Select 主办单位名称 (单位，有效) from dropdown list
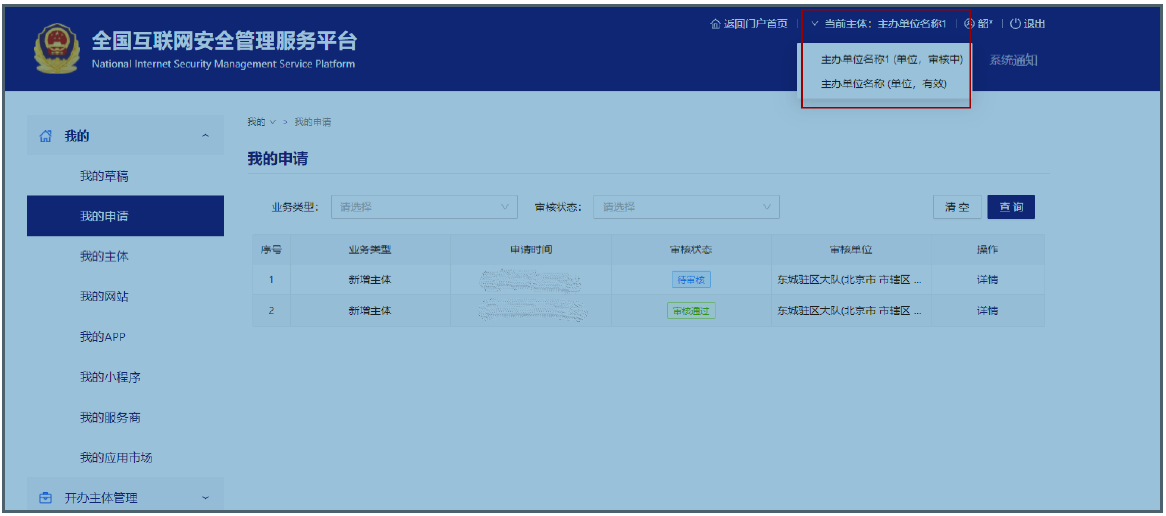 (x=883, y=84)
